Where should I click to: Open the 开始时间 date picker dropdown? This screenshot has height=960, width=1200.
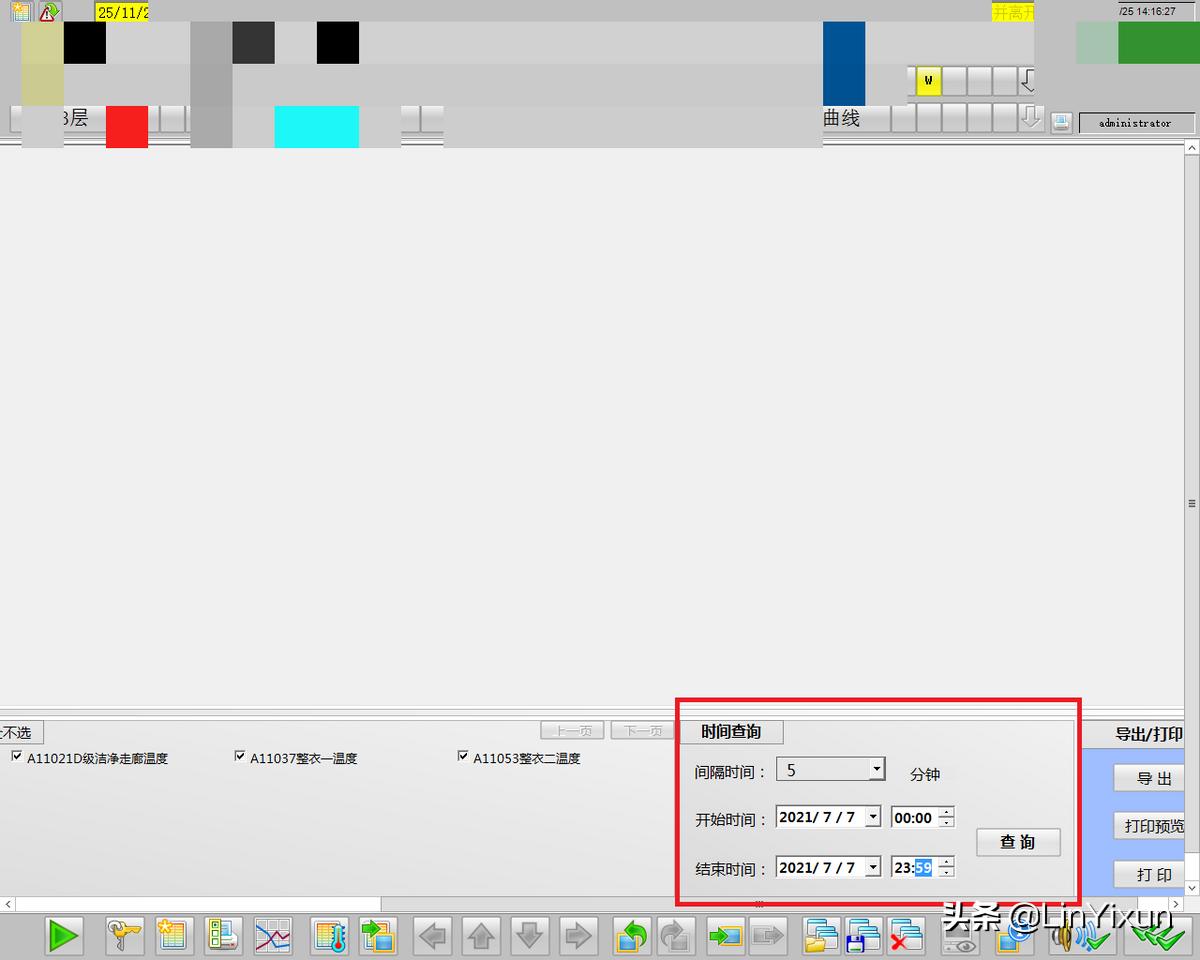(872, 817)
